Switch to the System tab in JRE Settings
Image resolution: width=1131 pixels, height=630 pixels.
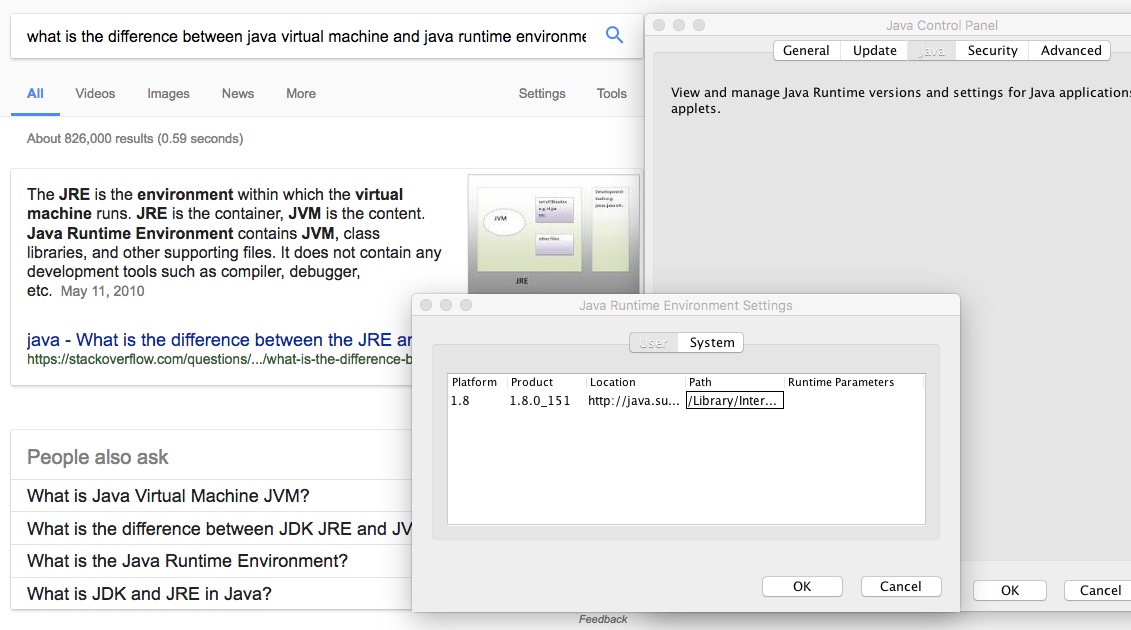click(711, 343)
